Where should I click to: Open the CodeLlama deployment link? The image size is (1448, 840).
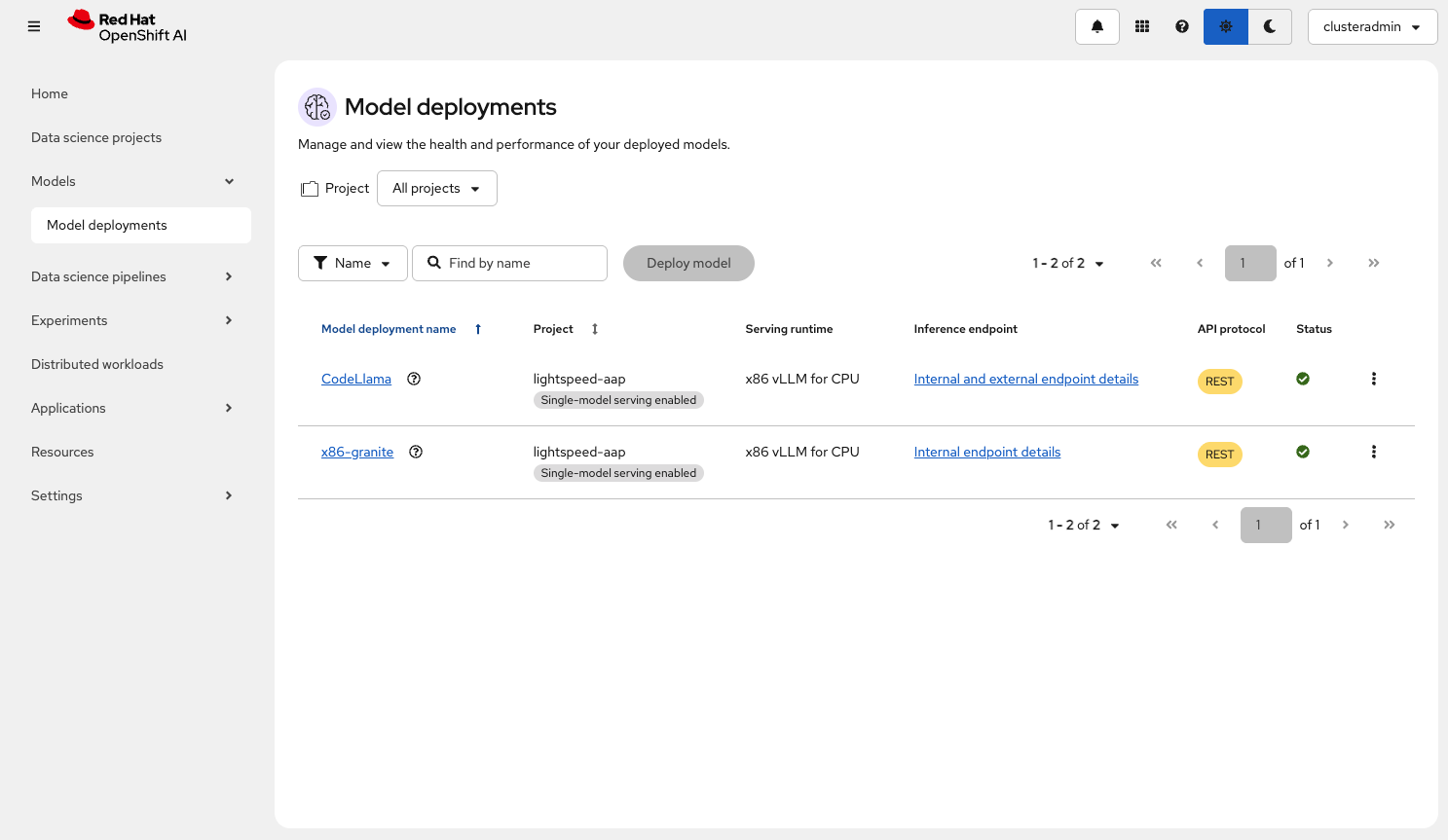356,379
